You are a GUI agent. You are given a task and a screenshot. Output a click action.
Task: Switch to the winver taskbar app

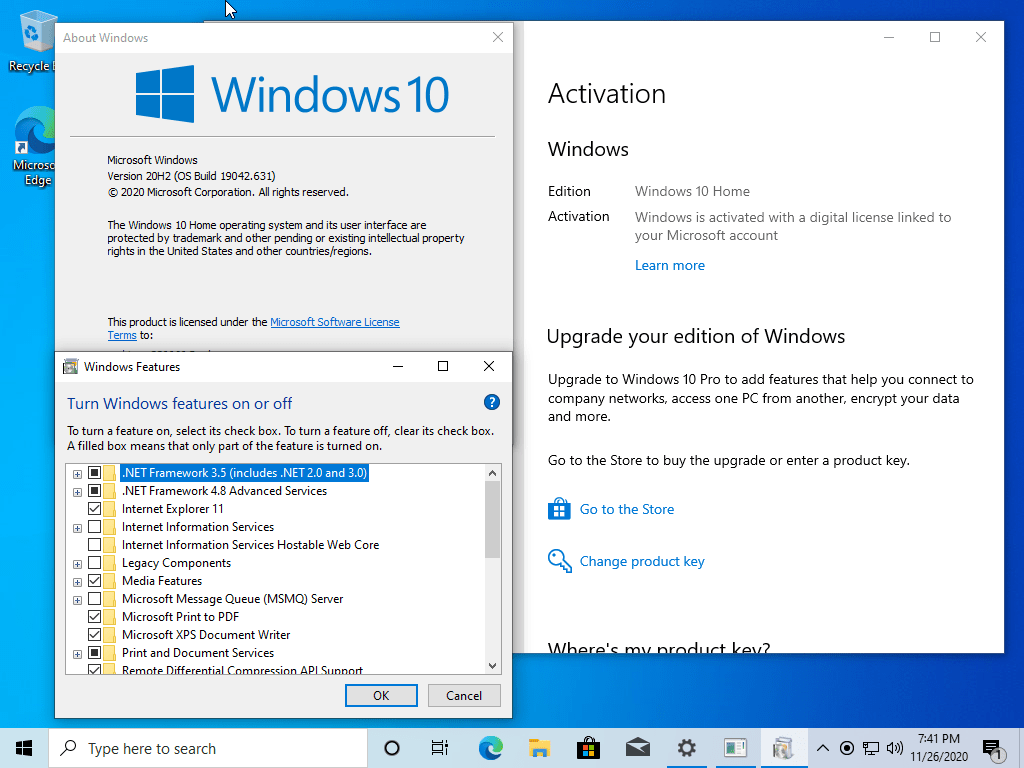(x=735, y=748)
